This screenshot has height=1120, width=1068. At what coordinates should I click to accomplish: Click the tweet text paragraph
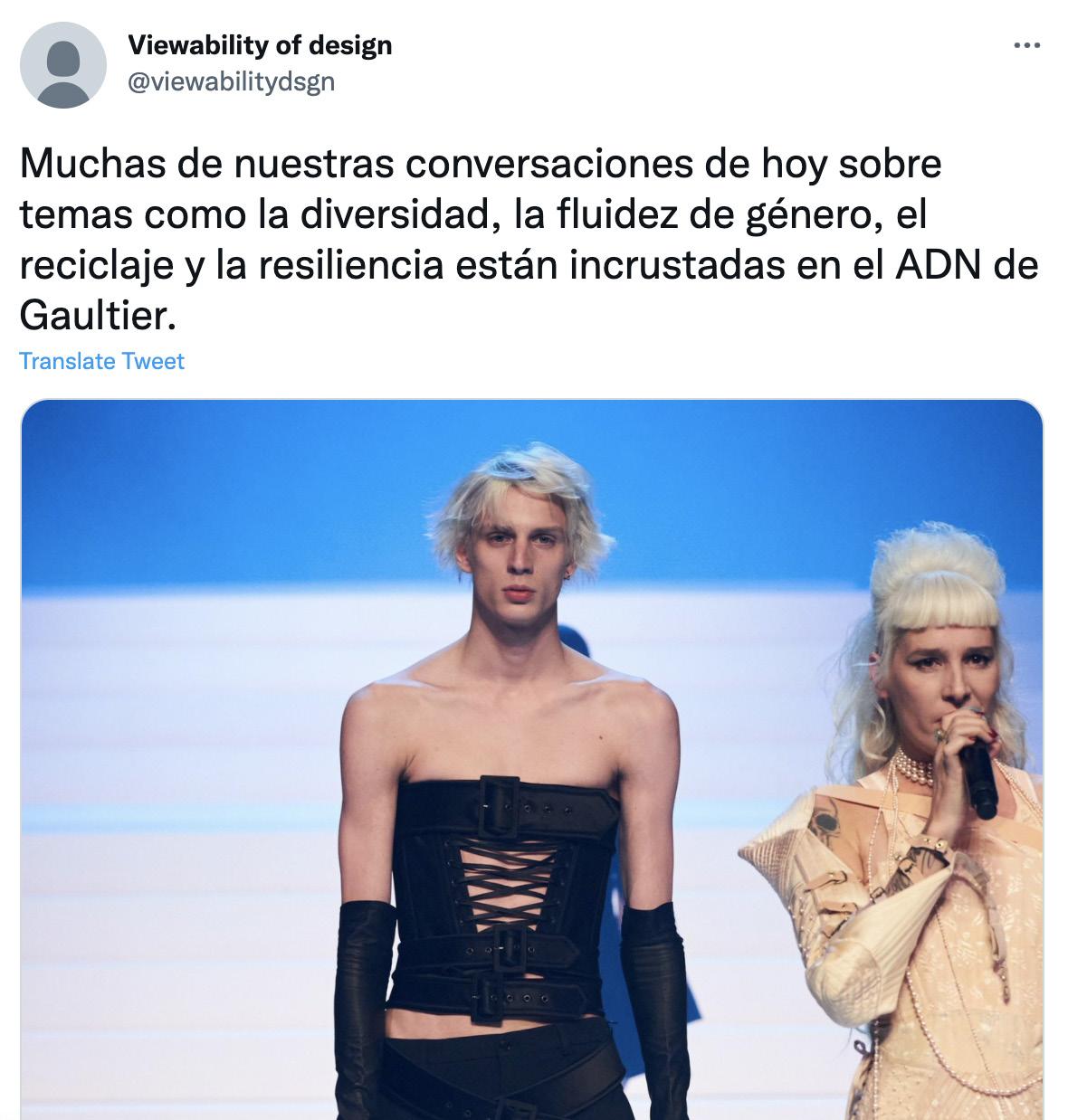pyautogui.click(x=529, y=240)
